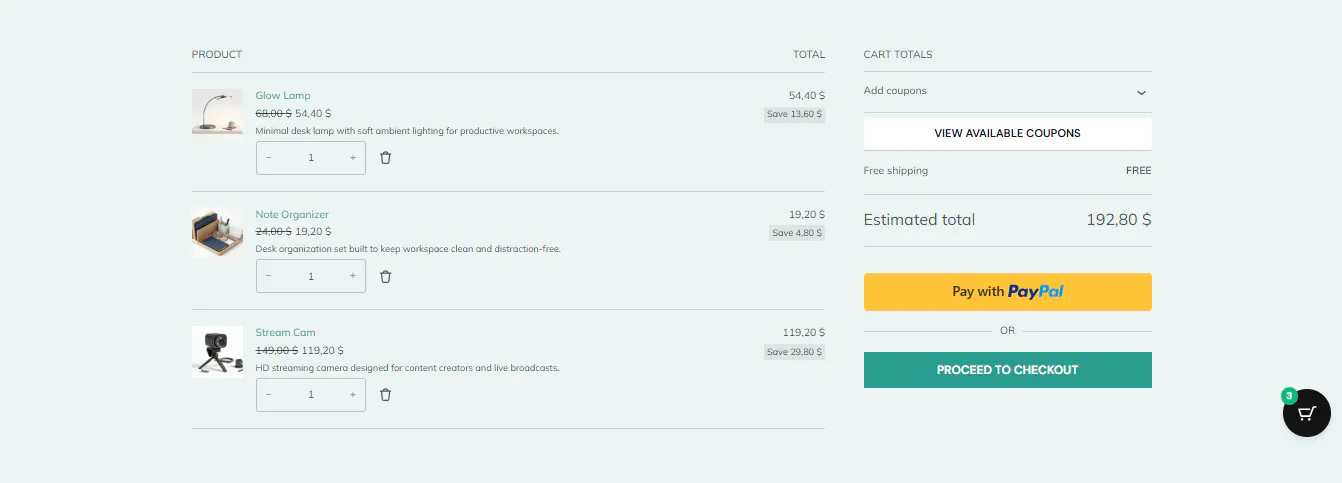Viewport: 1342px width, 483px height.
Task: Increase Stream Cam quantity with plus
Action: tap(353, 395)
